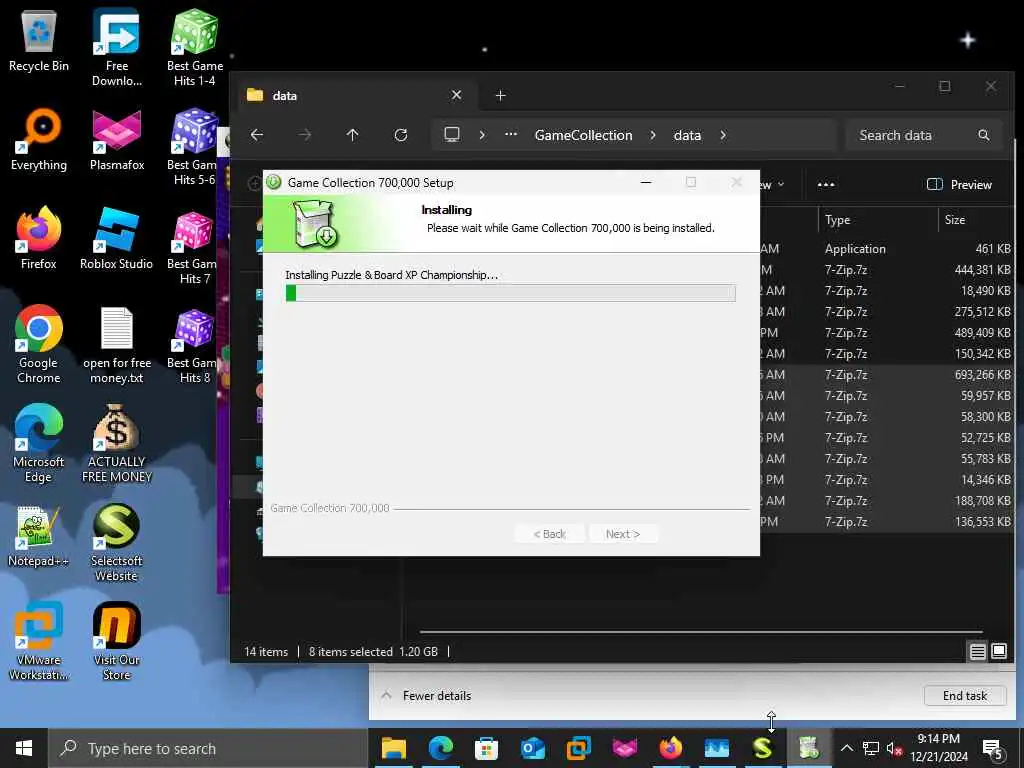This screenshot has height=768, width=1024.
Task: Expand chevron after data in address bar
Action: coord(723,135)
